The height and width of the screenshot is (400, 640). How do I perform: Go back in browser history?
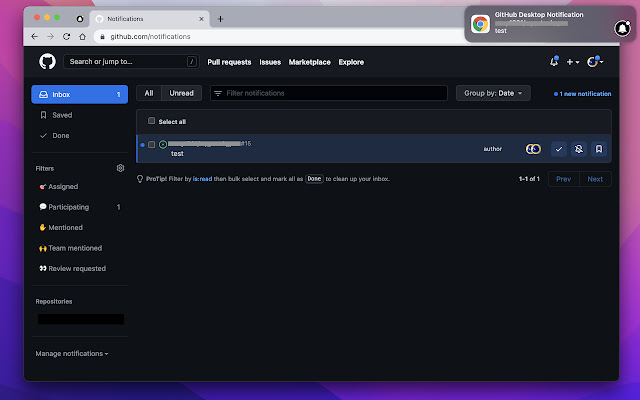point(34,37)
